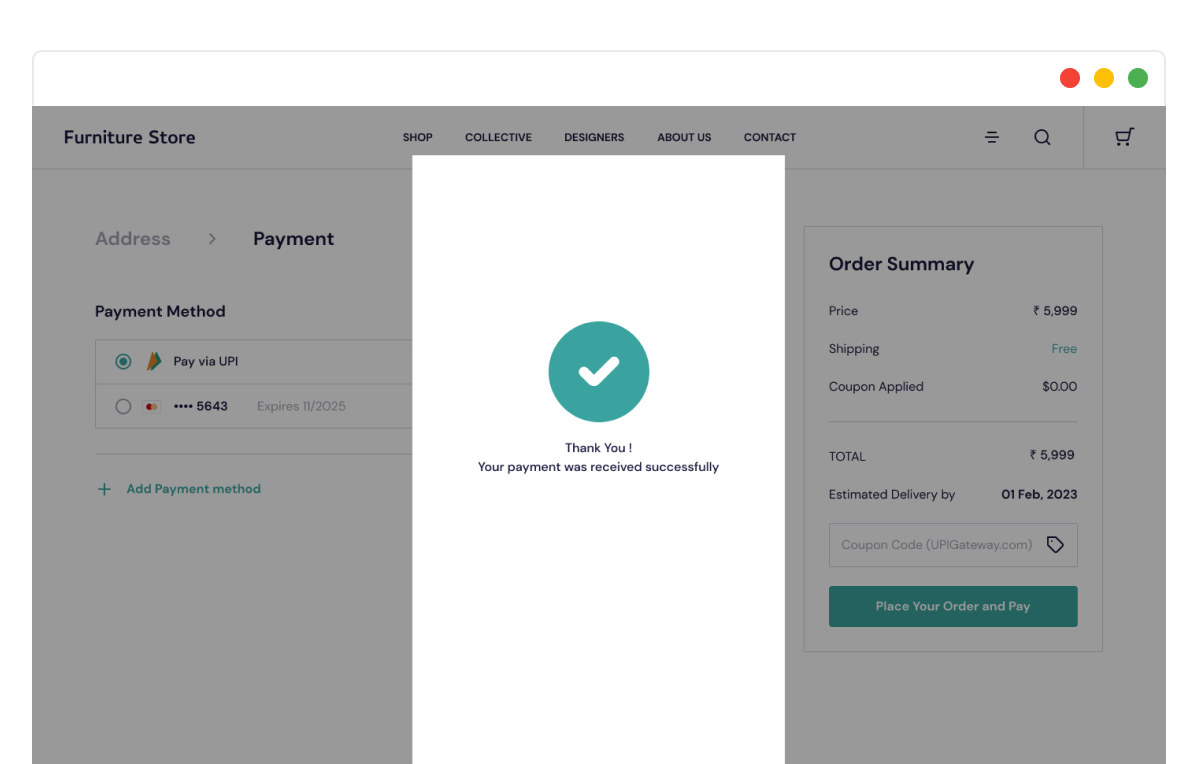Viewport: 1200px width, 764px height.
Task: Click the Mastercard icon beside card 5643
Action: (152, 406)
